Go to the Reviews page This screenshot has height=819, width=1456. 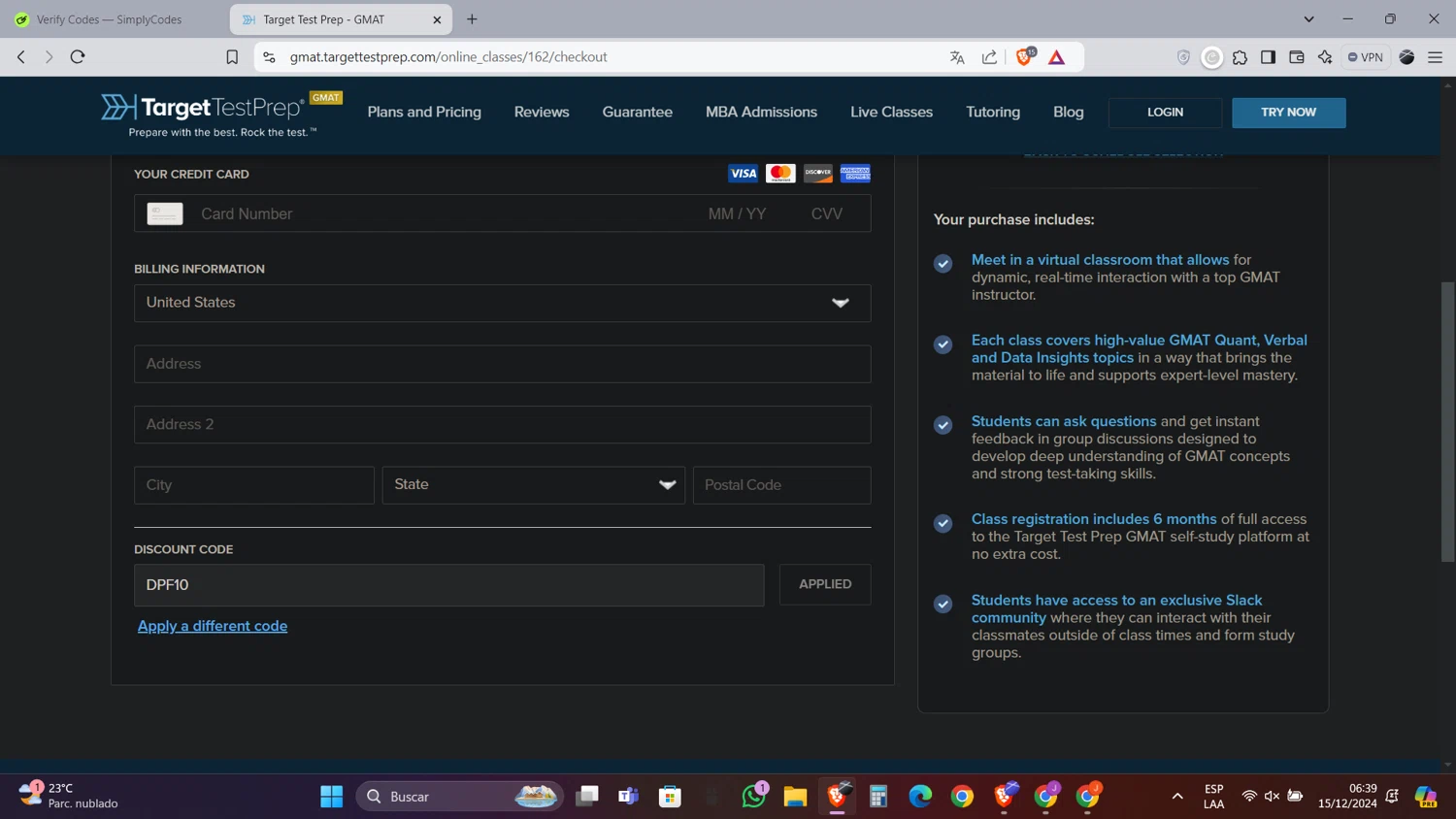[542, 113]
